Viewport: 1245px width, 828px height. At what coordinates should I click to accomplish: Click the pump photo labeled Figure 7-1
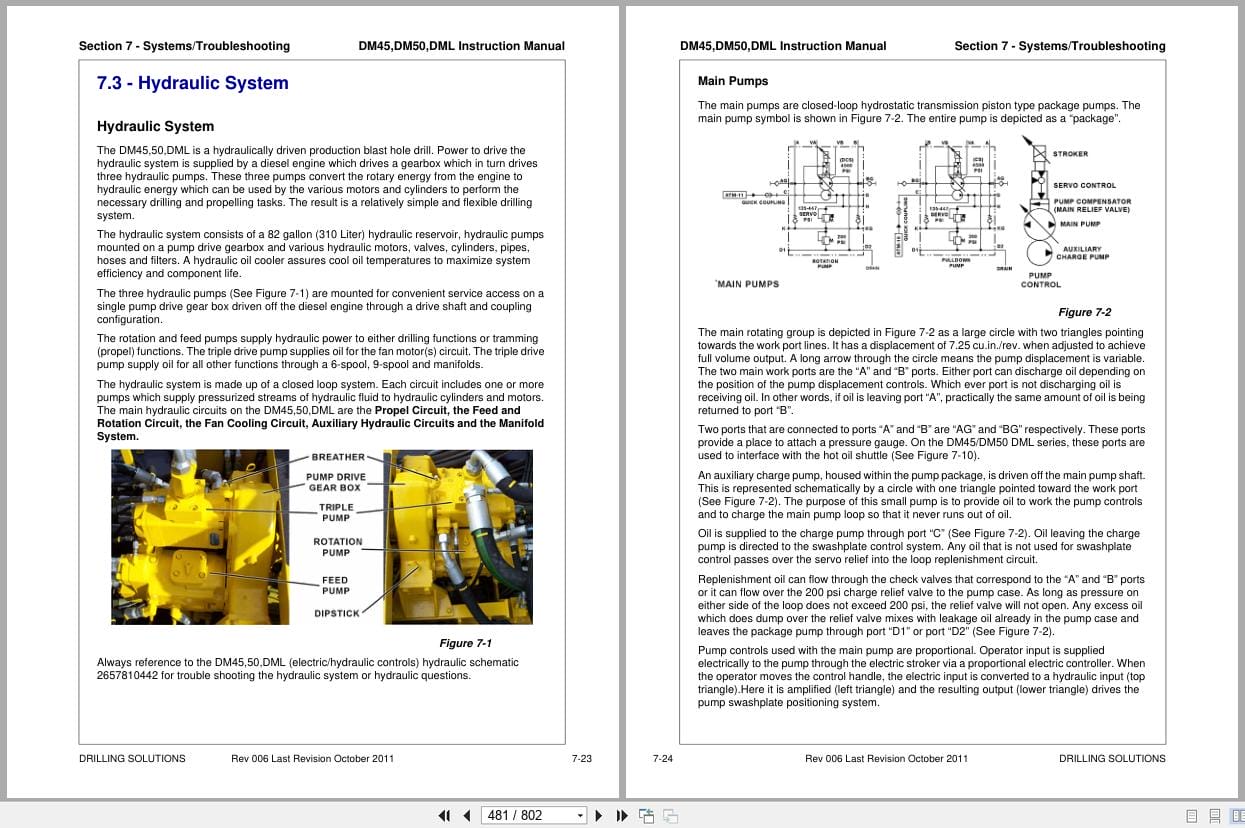click(x=321, y=537)
